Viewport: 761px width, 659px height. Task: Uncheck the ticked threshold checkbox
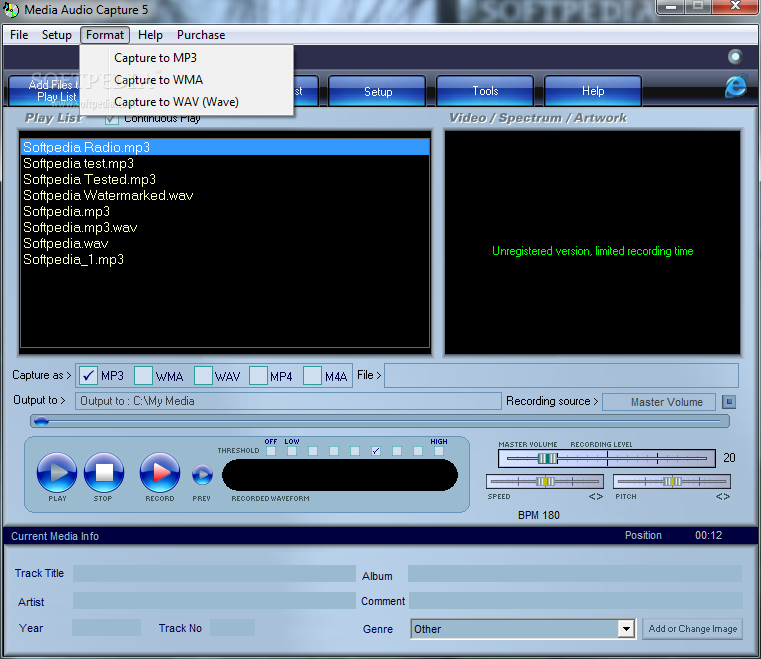pos(376,451)
